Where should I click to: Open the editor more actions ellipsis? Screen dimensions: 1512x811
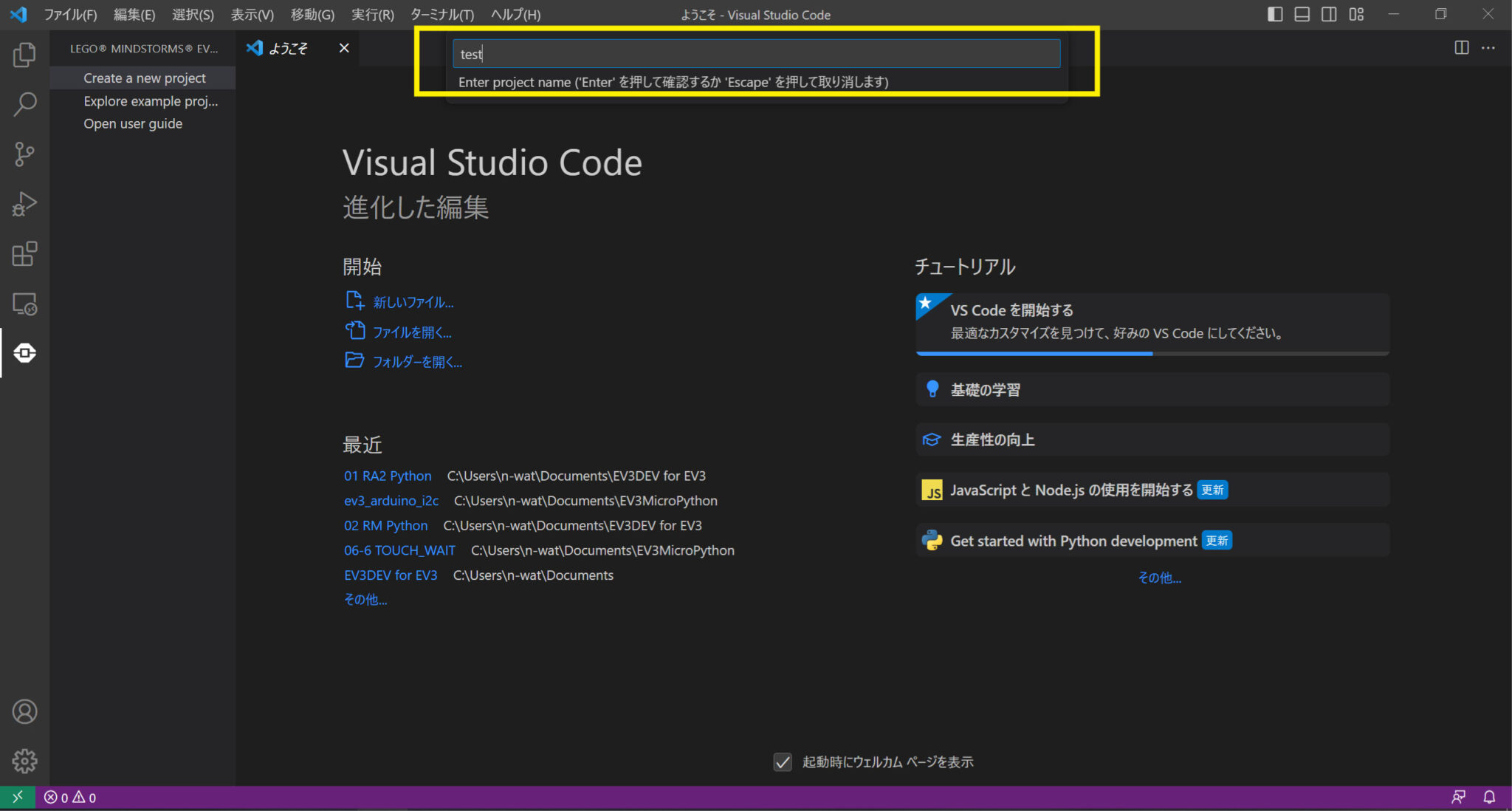pyautogui.click(x=1488, y=48)
